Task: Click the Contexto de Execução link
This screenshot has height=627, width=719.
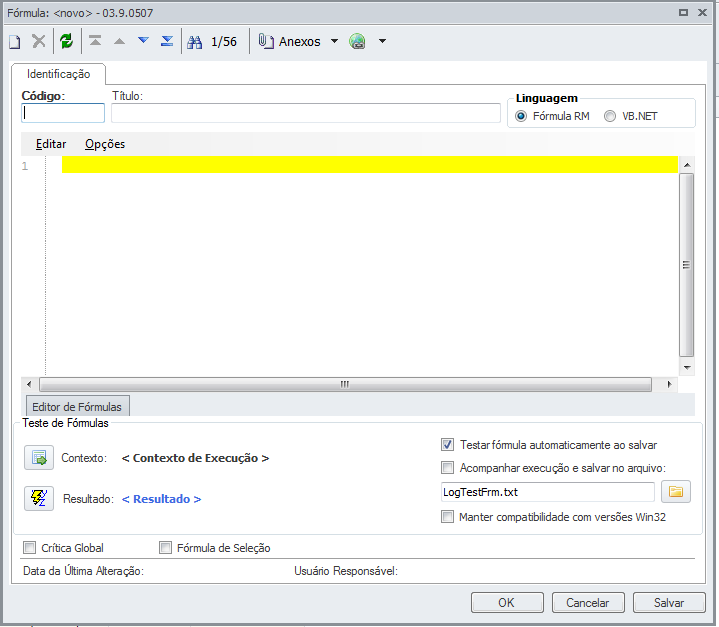Action: point(195,458)
